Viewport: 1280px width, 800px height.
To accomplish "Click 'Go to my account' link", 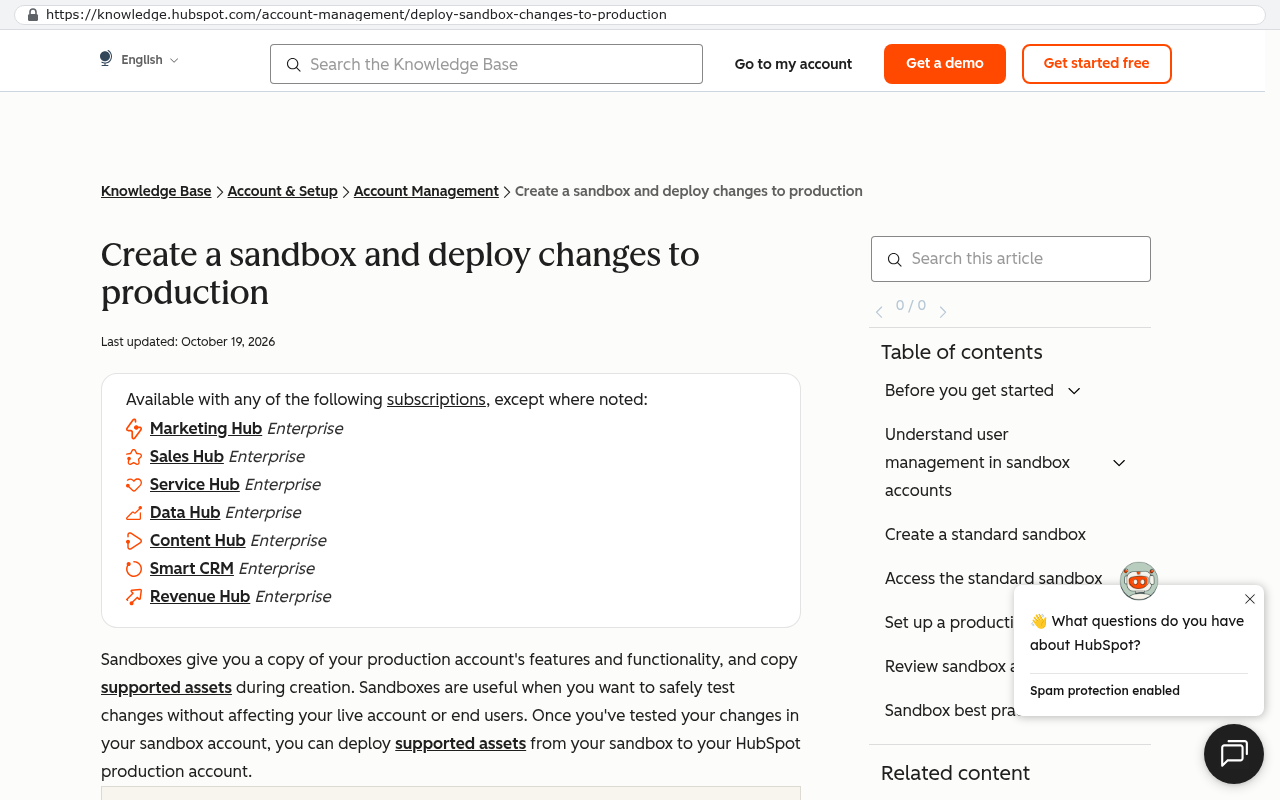I will pyautogui.click(x=793, y=64).
